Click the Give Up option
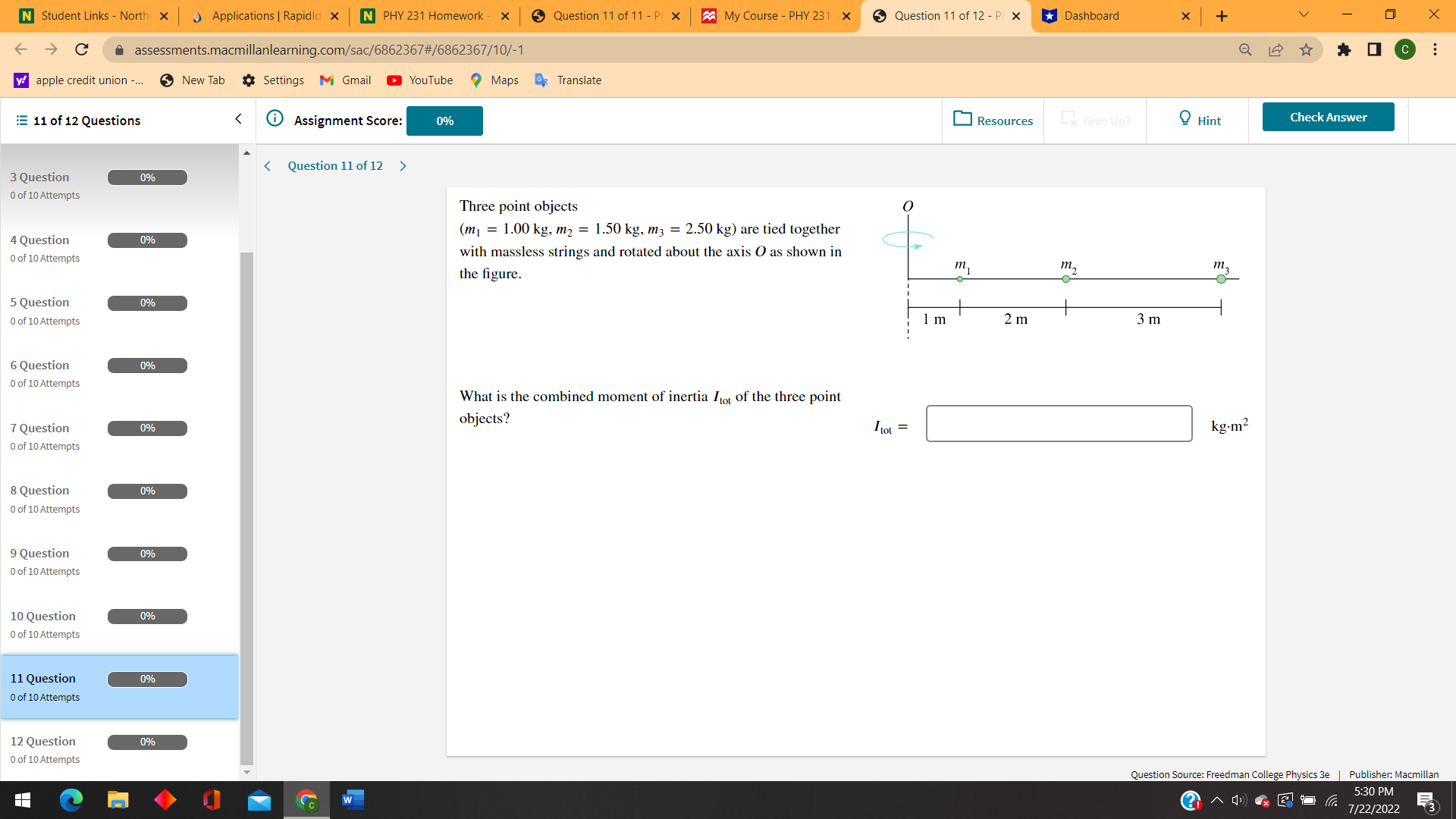 (1094, 120)
